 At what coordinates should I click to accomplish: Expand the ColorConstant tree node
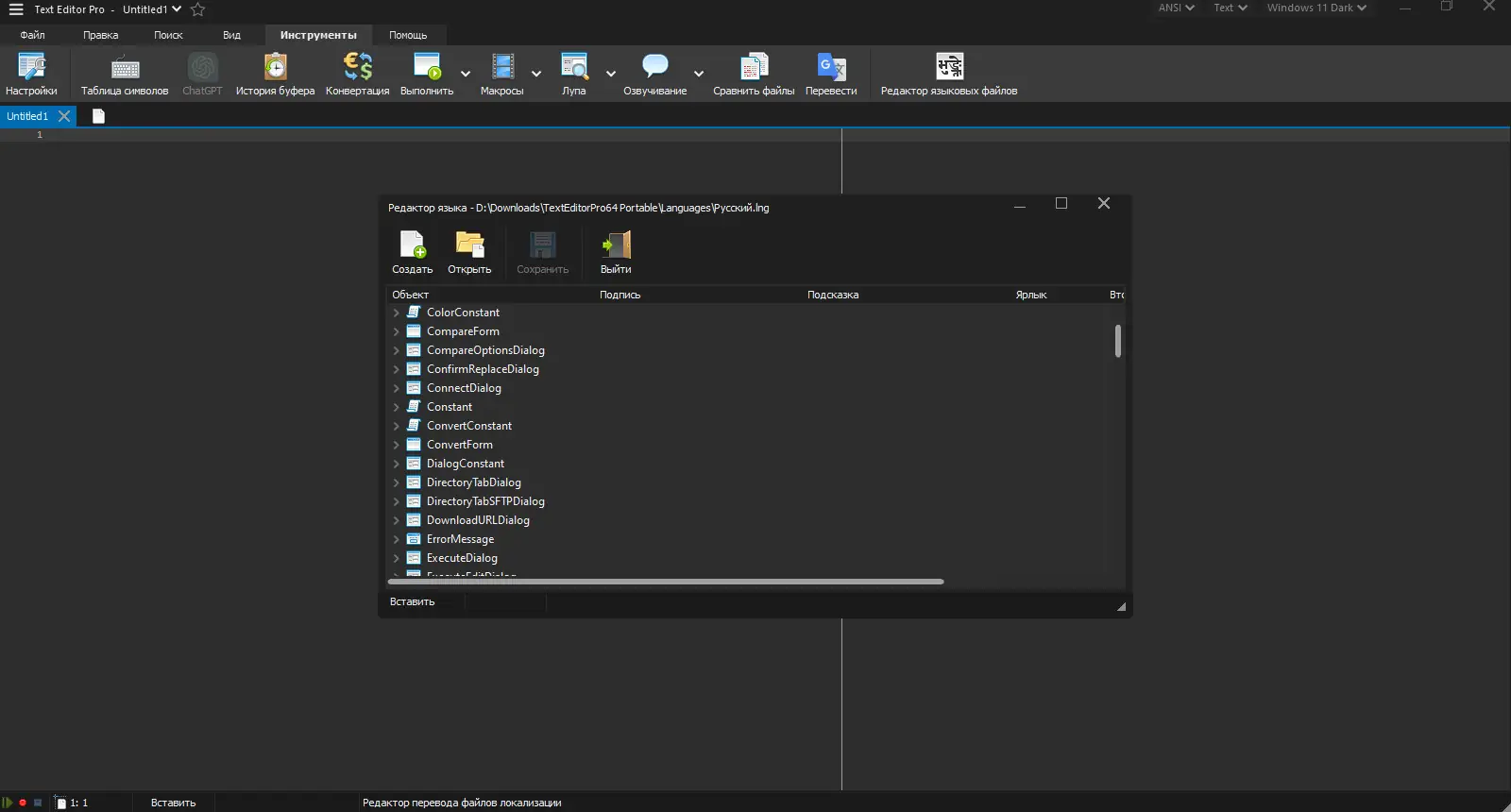click(397, 313)
